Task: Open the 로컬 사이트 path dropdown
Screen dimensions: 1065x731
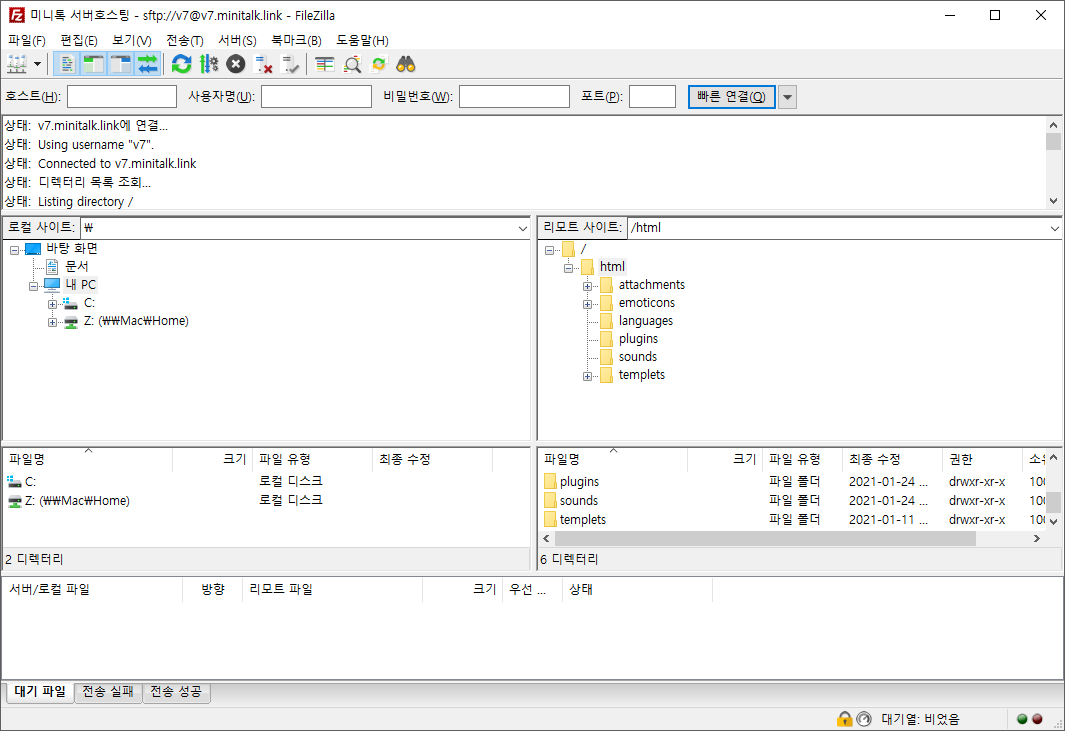Action: point(522,228)
